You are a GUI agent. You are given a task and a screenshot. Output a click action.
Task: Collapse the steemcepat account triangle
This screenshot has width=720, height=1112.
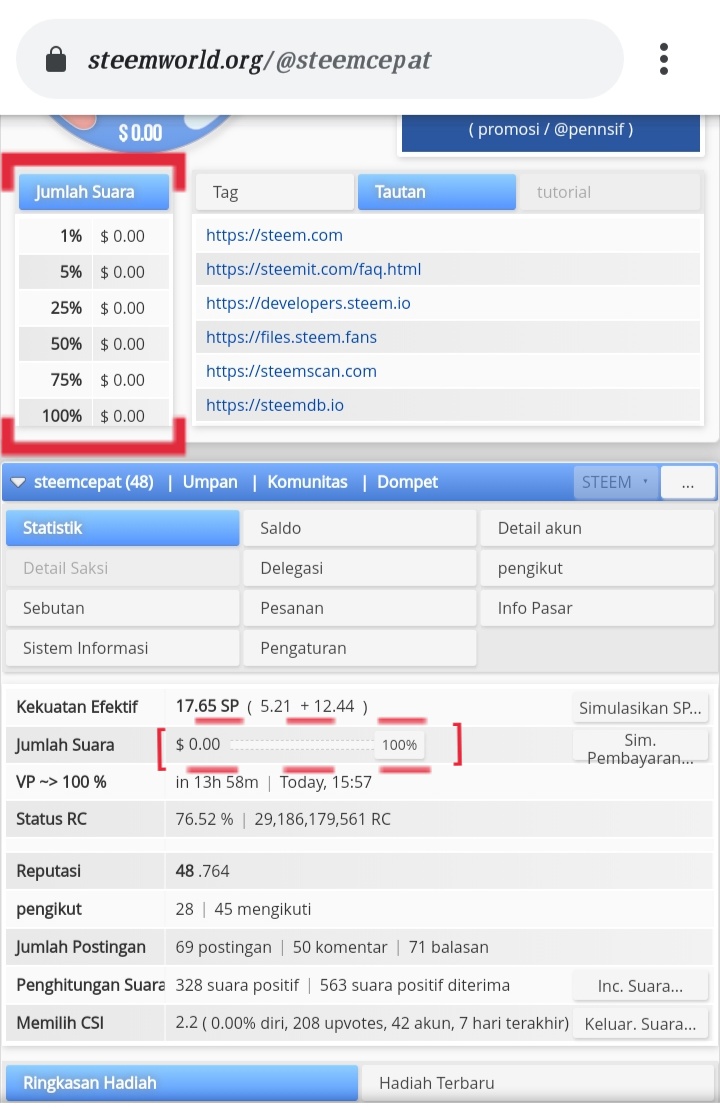(18, 482)
